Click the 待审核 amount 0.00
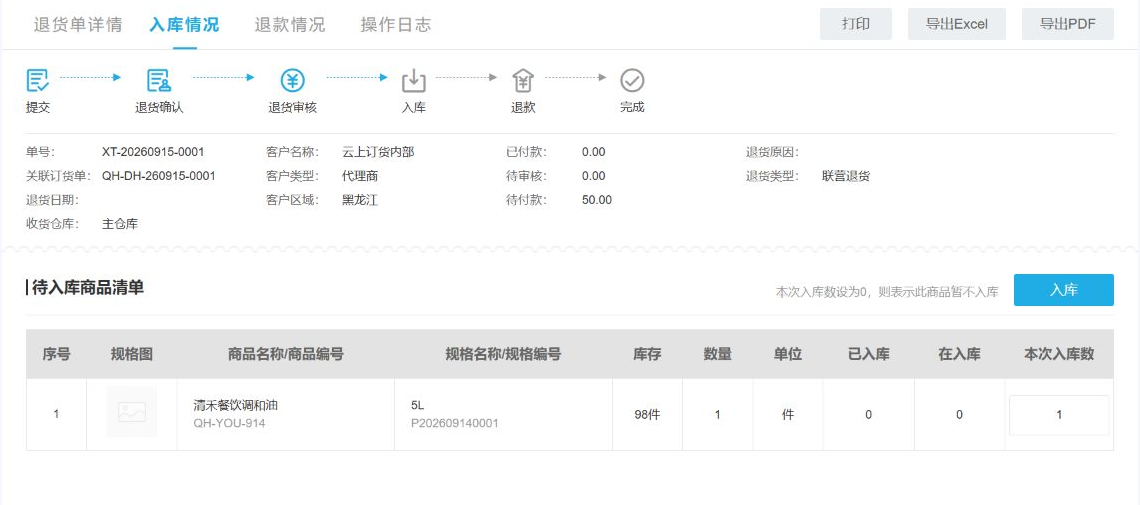Viewport: 1140px width, 505px height. [593, 176]
